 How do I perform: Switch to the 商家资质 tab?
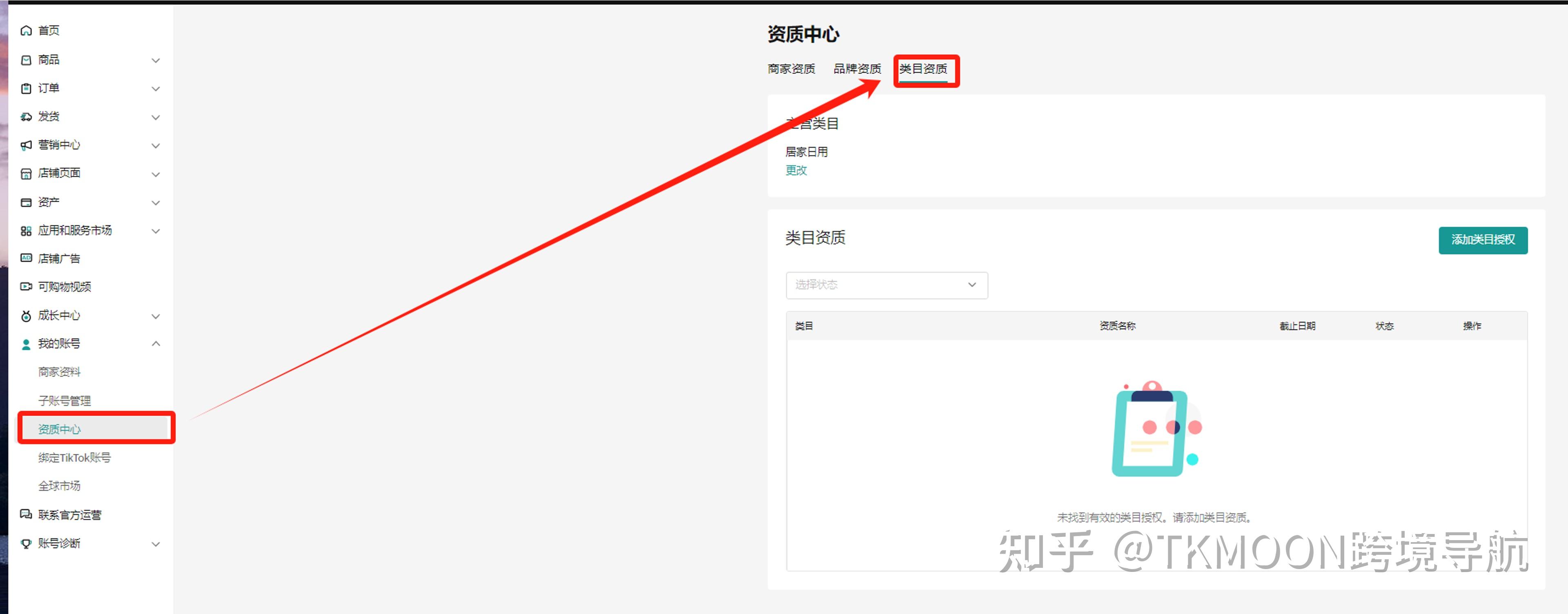tap(791, 69)
